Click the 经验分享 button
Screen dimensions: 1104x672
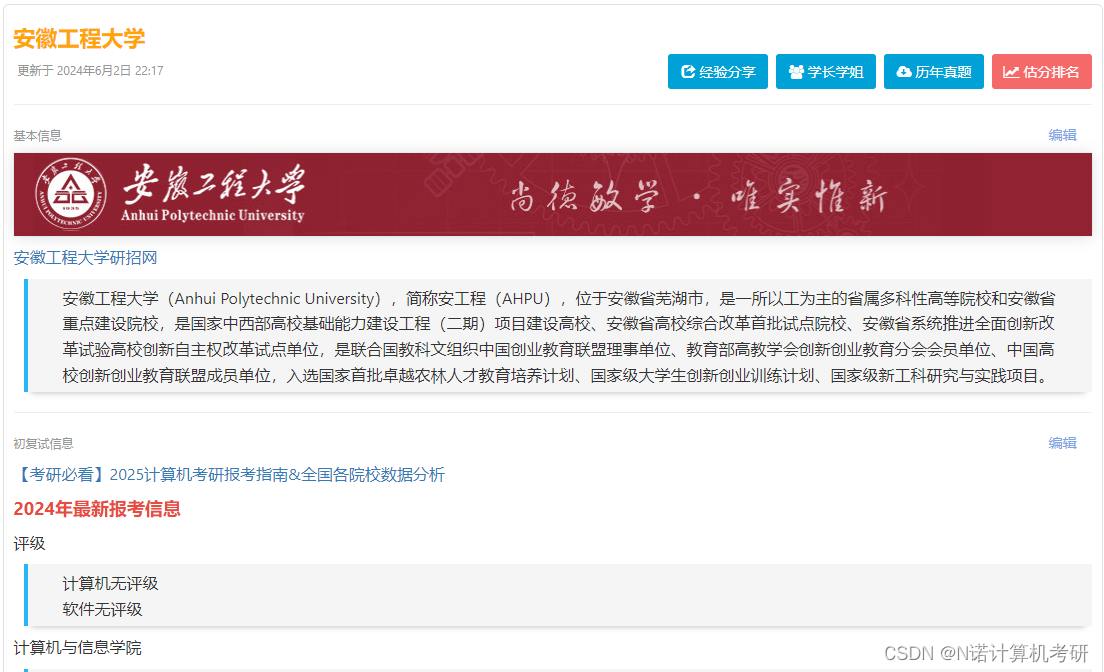click(717, 72)
